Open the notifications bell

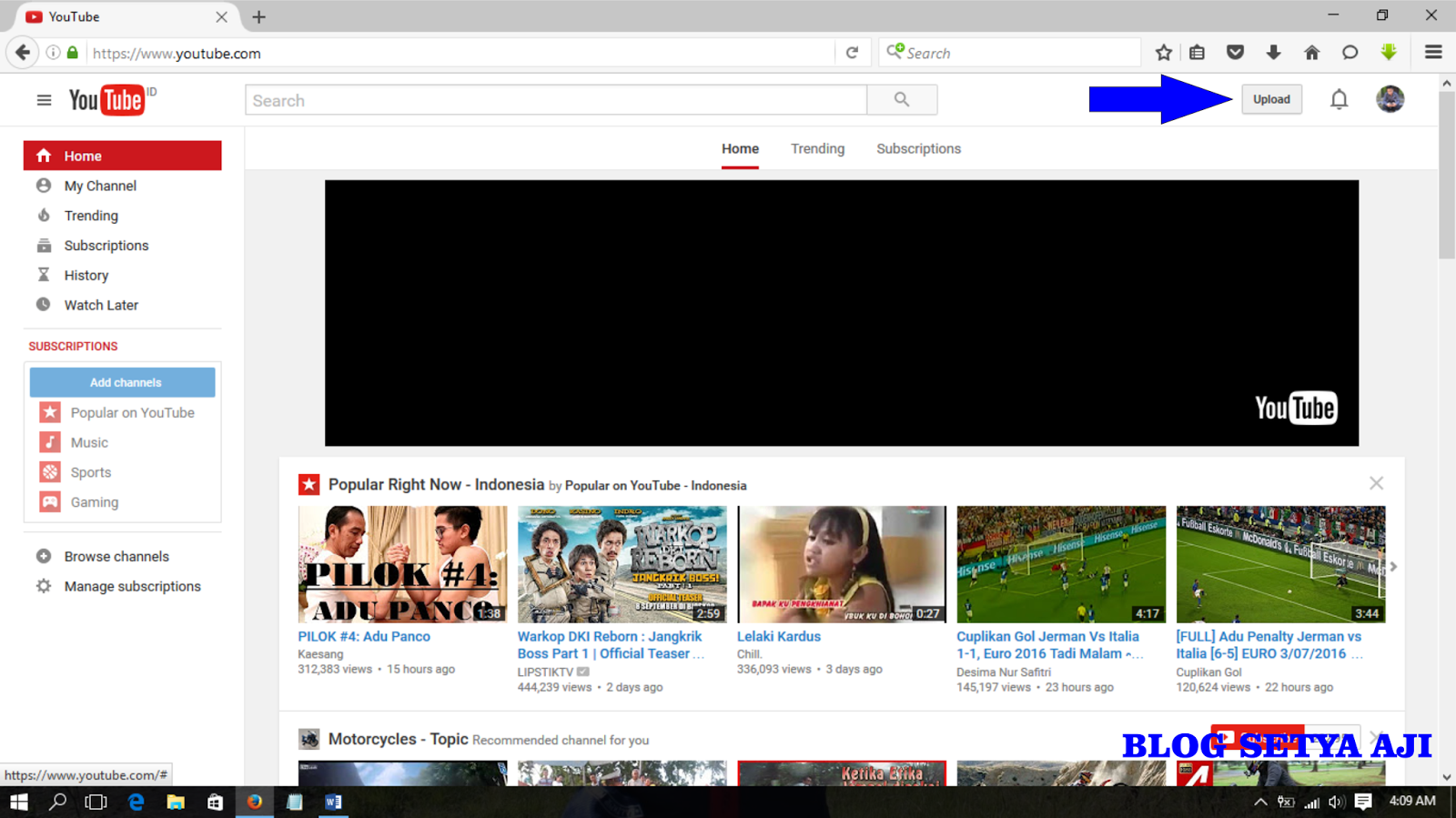[x=1339, y=99]
